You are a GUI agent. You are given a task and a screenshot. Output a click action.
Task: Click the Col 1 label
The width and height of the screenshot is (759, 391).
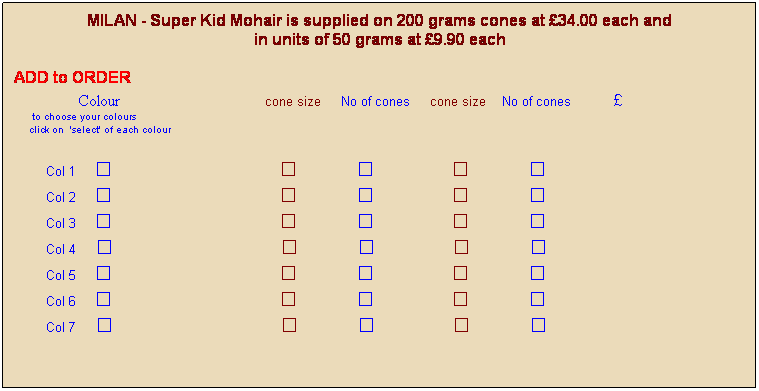pos(61,171)
